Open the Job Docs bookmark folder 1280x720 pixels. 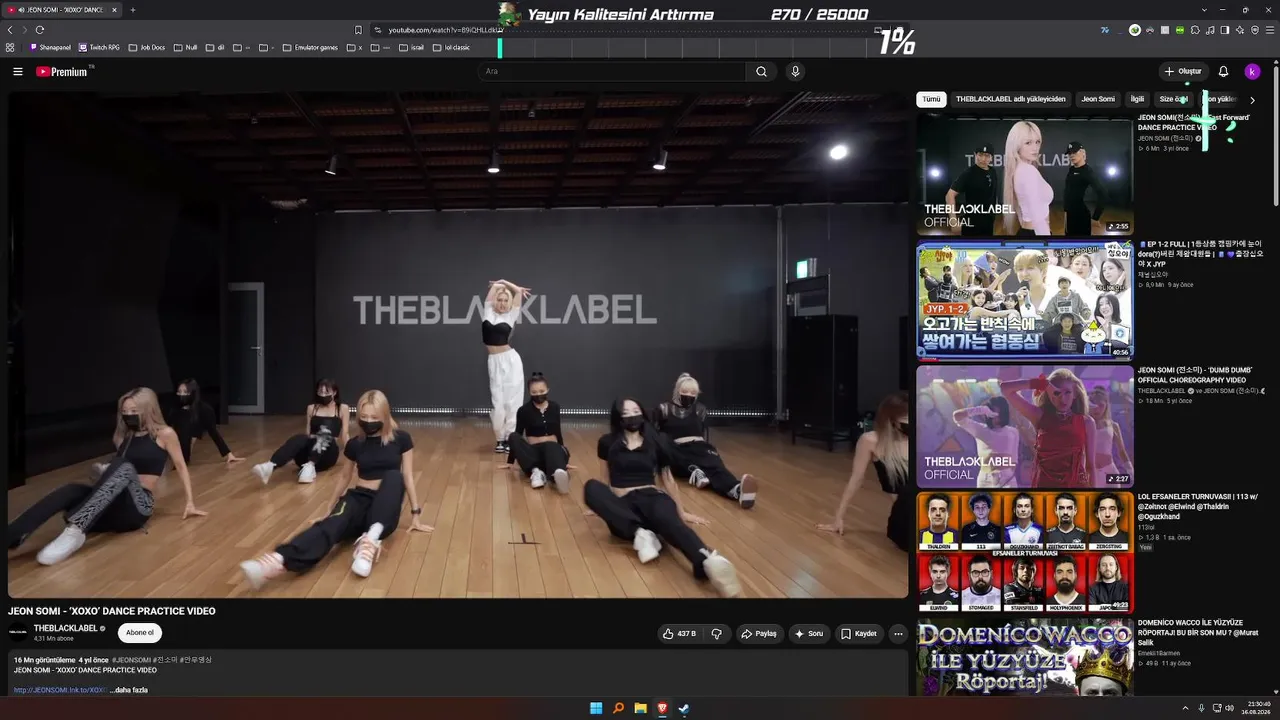tap(147, 47)
